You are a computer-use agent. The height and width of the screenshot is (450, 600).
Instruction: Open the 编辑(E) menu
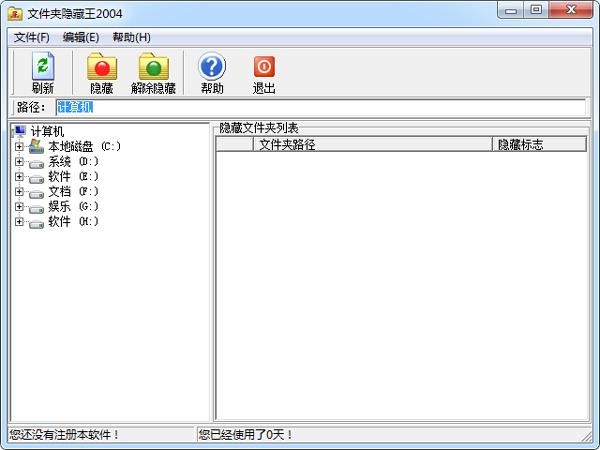click(x=81, y=38)
